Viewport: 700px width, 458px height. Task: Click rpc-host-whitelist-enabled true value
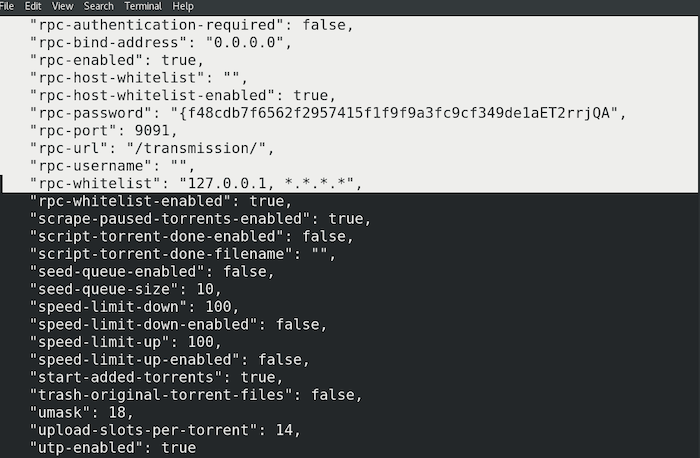point(310,96)
